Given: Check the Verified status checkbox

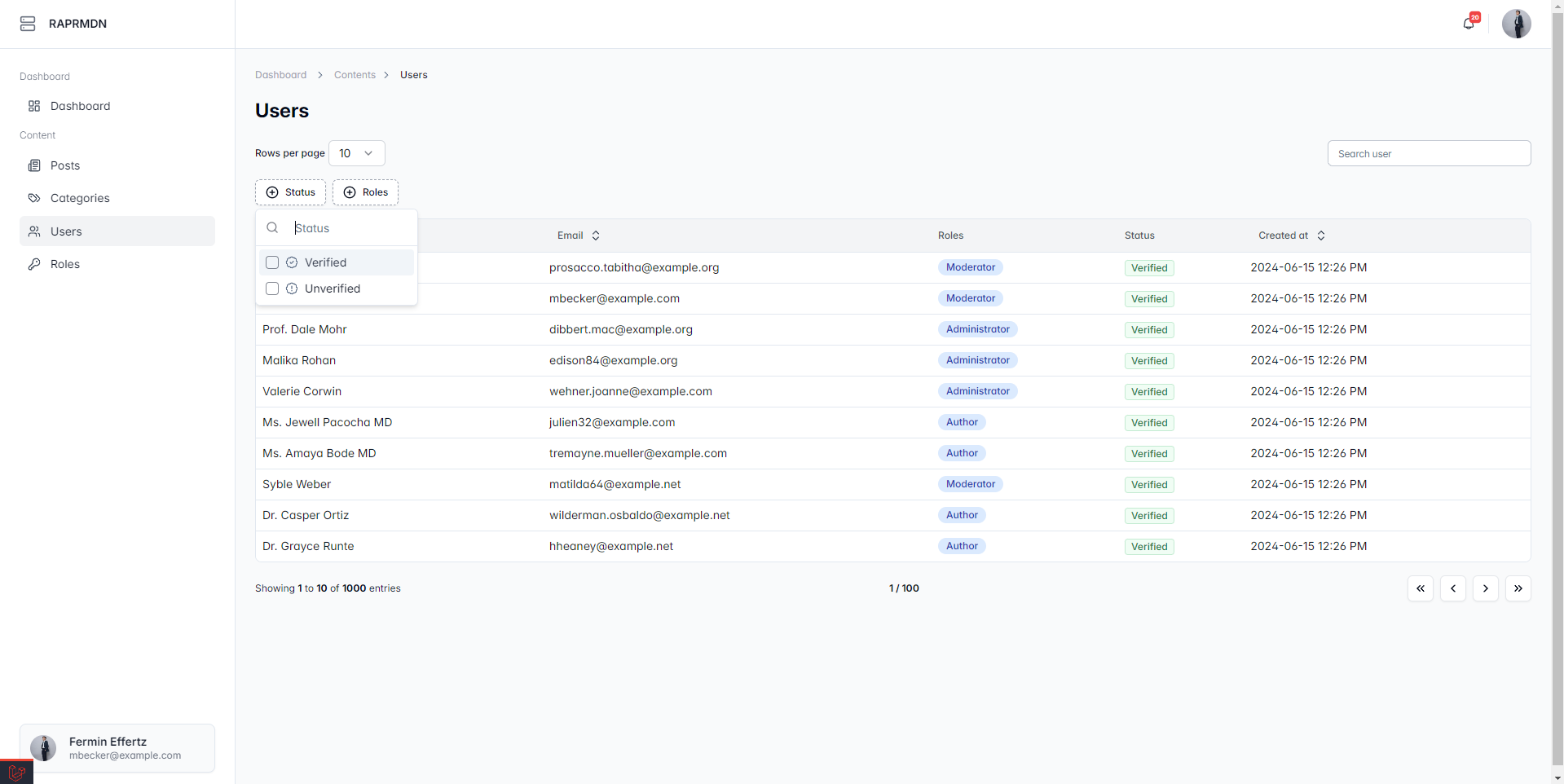Looking at the screenshot, I should (272, 262).
